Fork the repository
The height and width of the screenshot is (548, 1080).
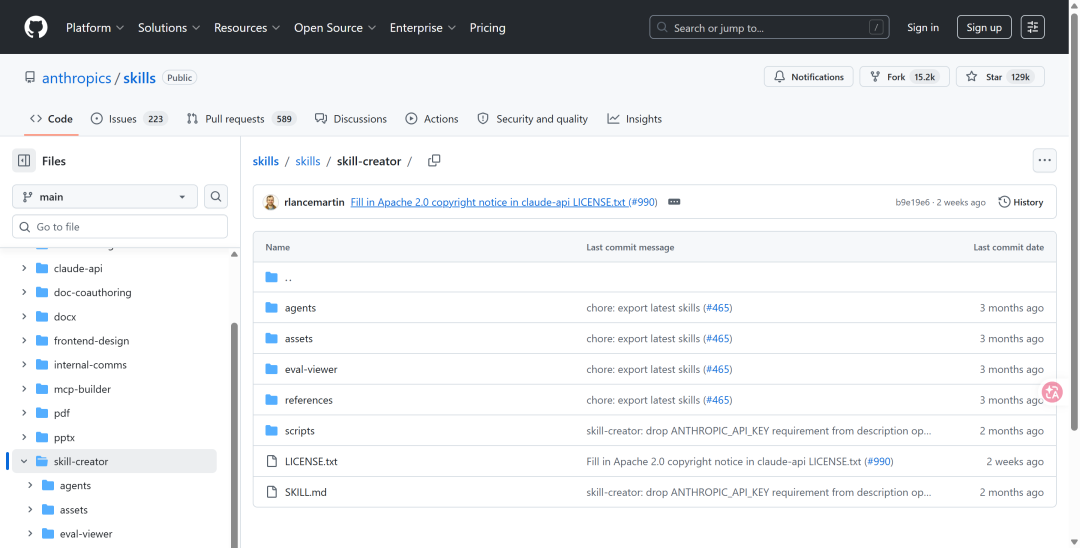point(904,77)
